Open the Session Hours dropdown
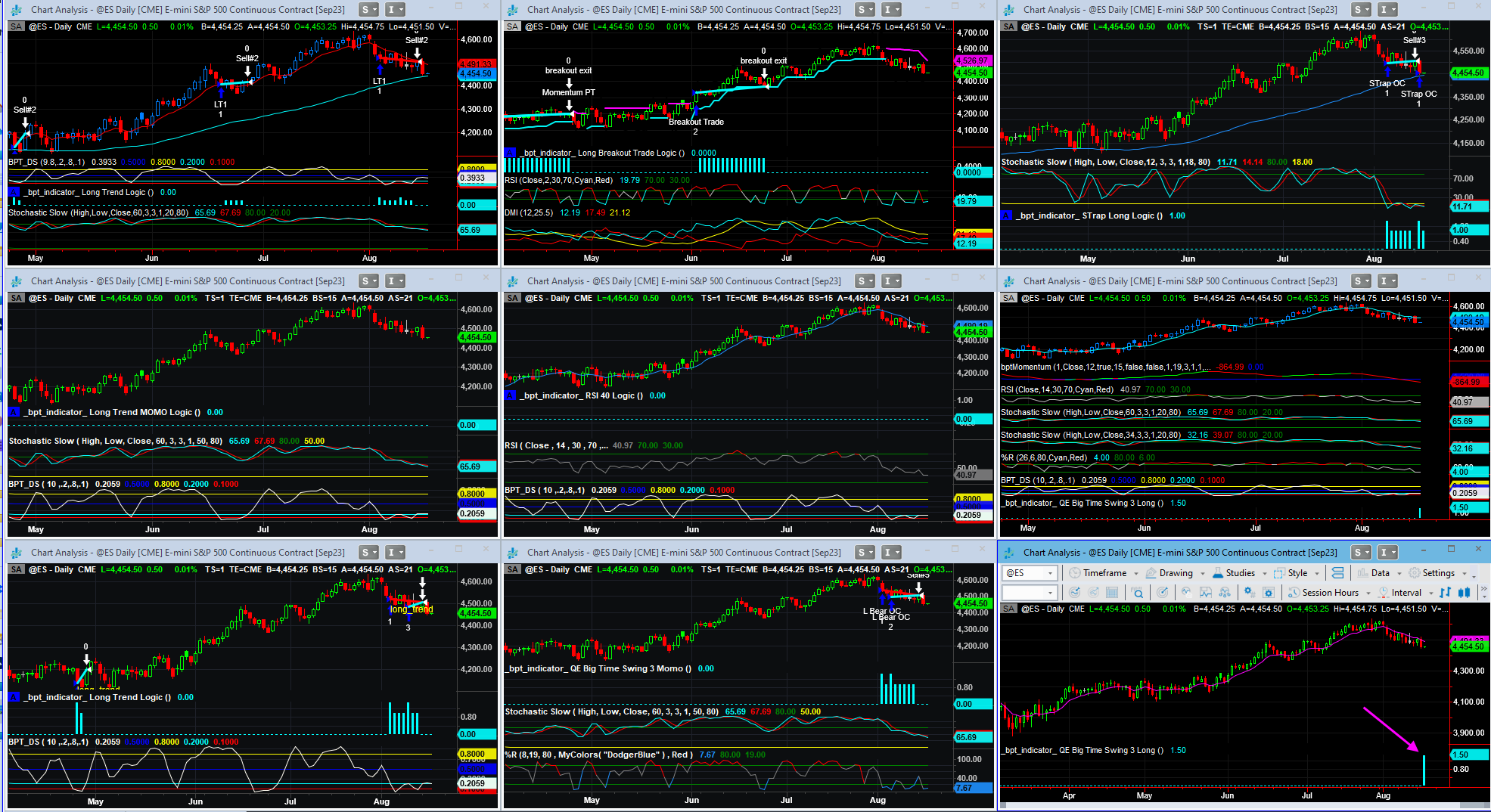The width and height of the screenshot is (1491, 812). pos(1368,593)
